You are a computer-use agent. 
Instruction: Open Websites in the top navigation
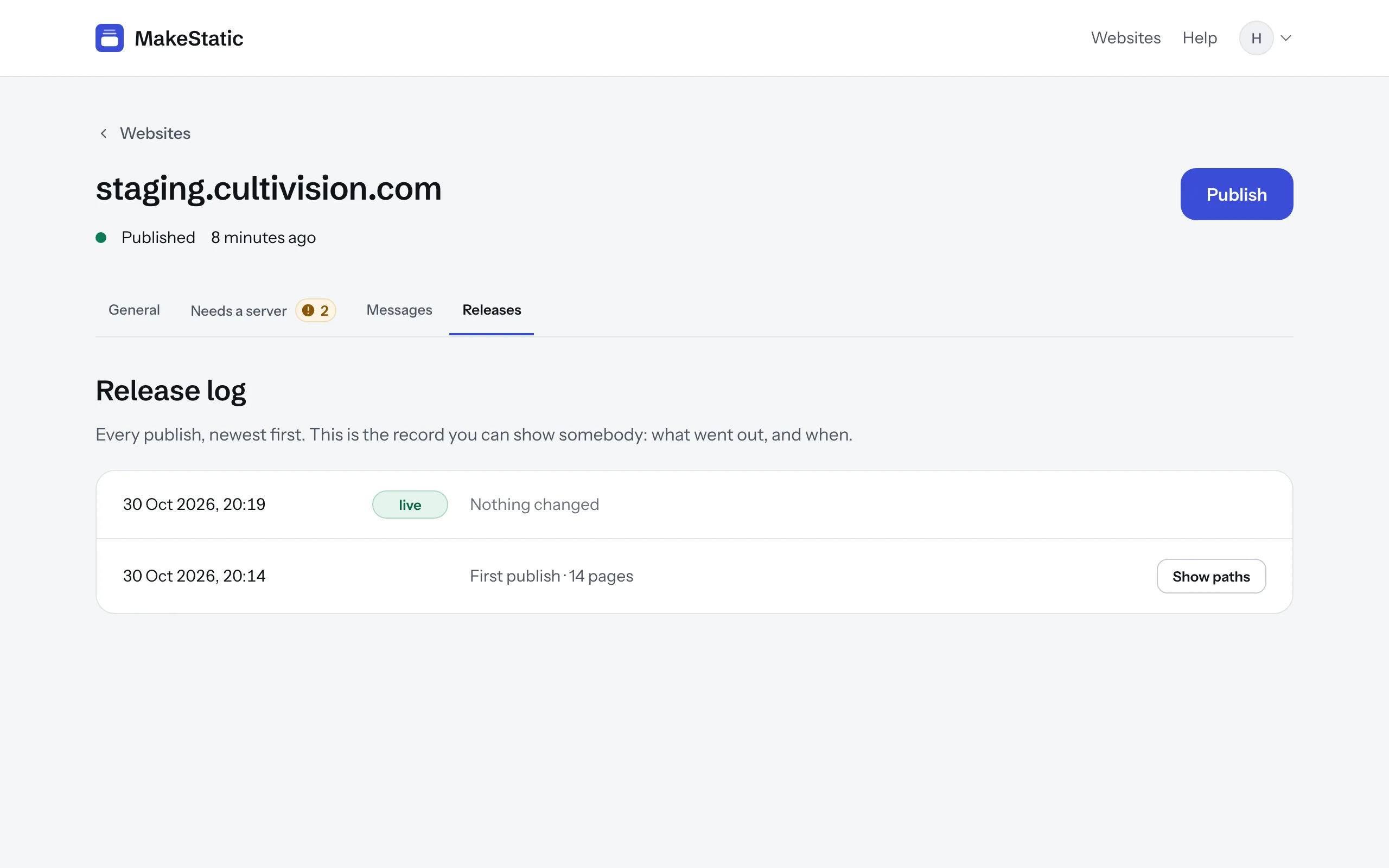coord(1125,38)
